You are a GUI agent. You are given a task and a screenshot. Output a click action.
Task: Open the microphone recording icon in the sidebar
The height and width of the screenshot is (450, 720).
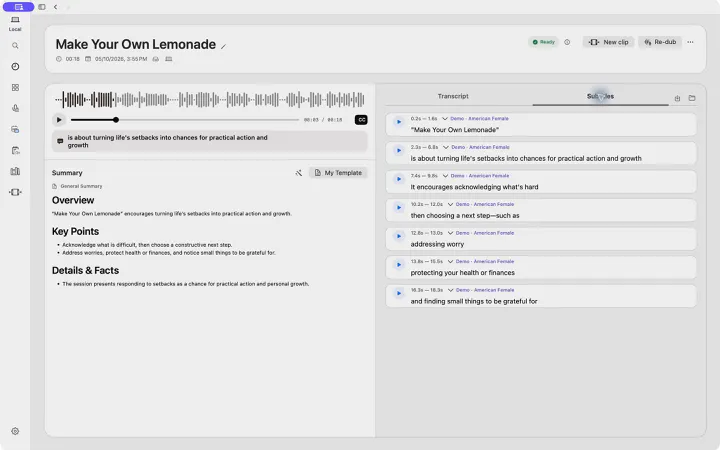pos(15,108)
